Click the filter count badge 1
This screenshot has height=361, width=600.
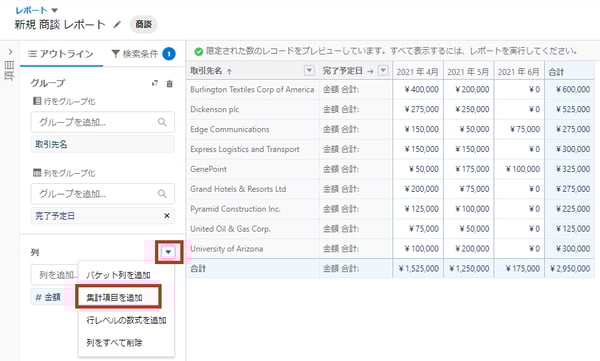coord(169,54)
